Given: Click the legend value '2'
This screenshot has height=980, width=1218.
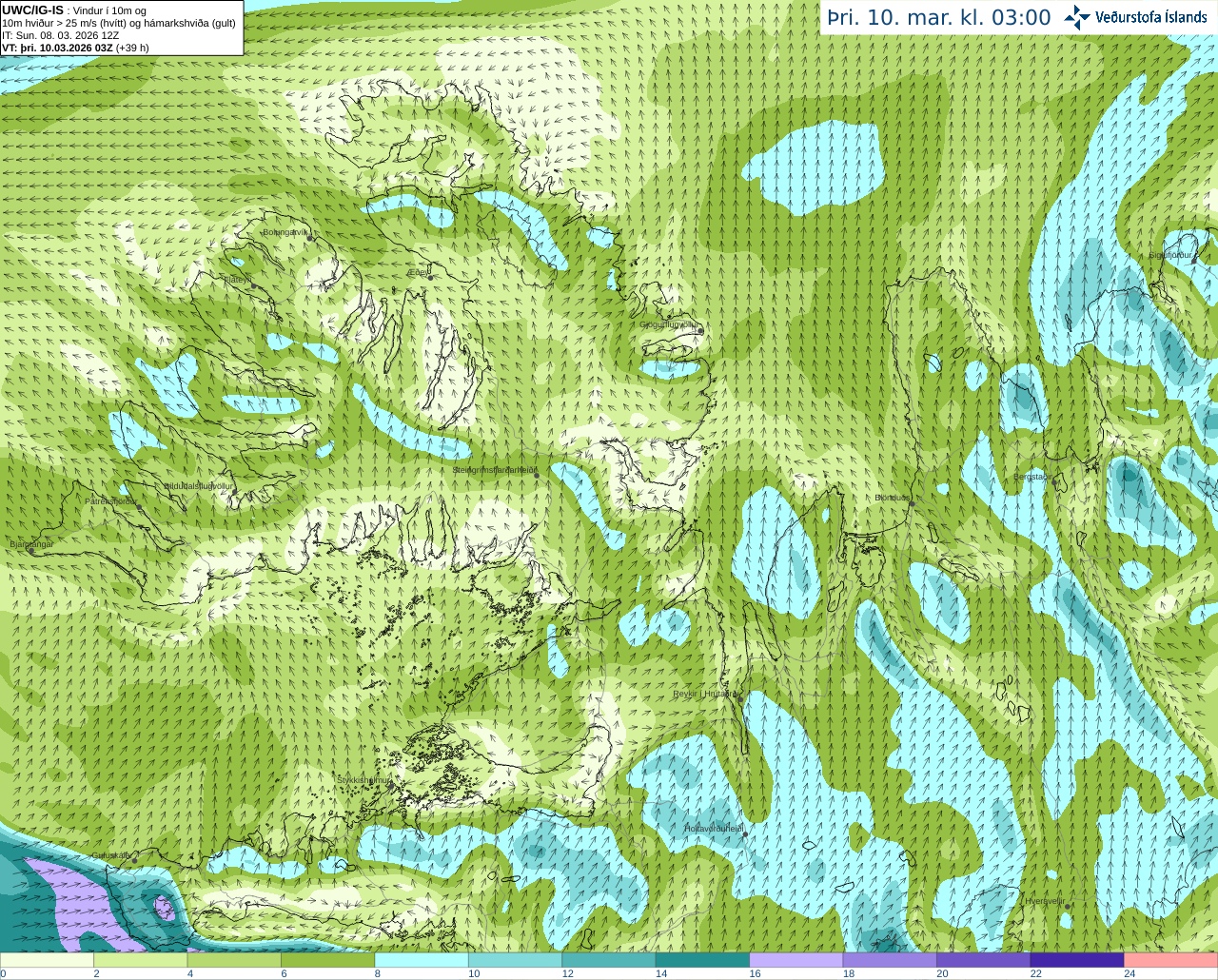Looking at the screenshot, I should click(96, 974).
